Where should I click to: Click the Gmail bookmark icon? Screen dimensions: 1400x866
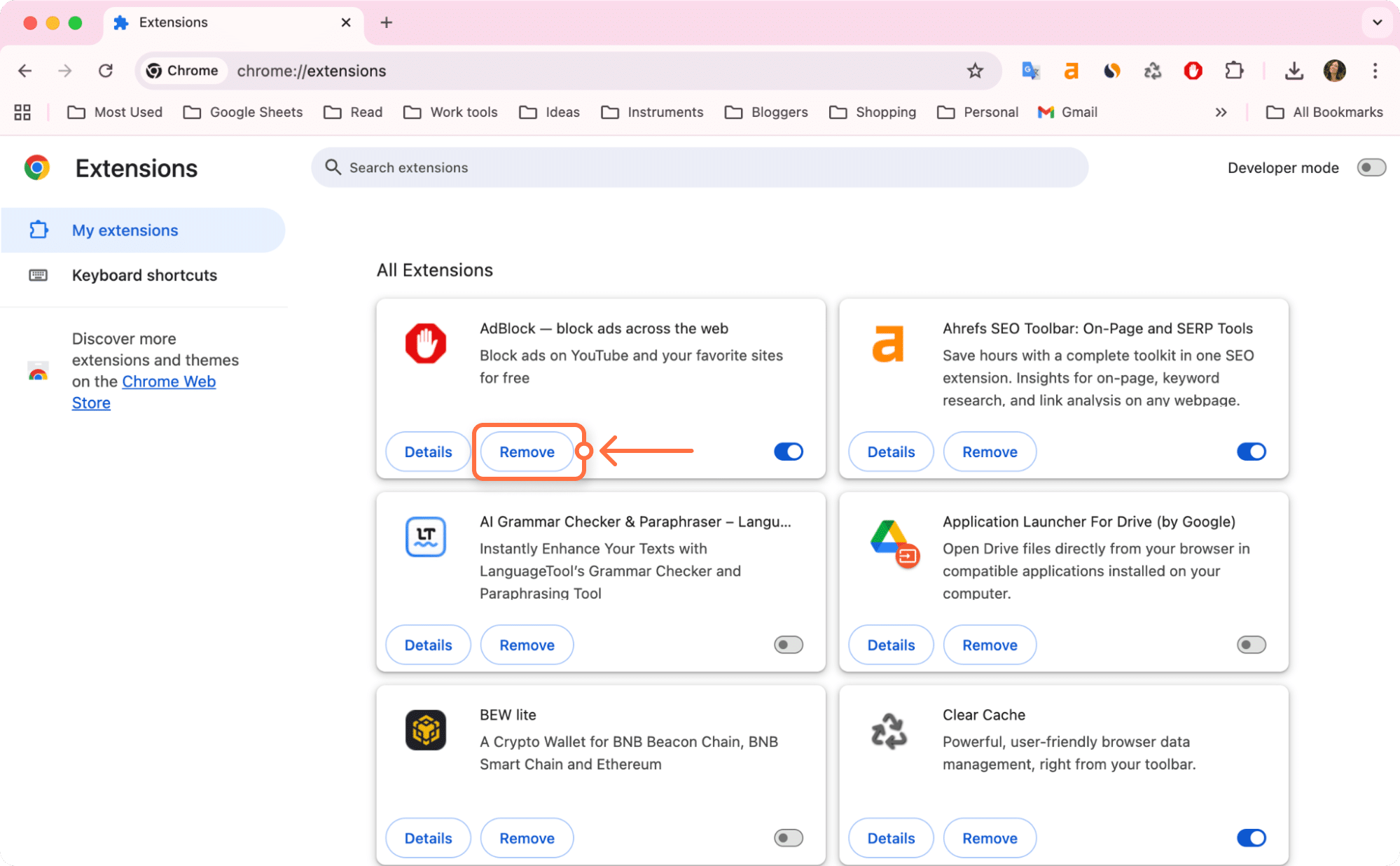pos(1045,112)
